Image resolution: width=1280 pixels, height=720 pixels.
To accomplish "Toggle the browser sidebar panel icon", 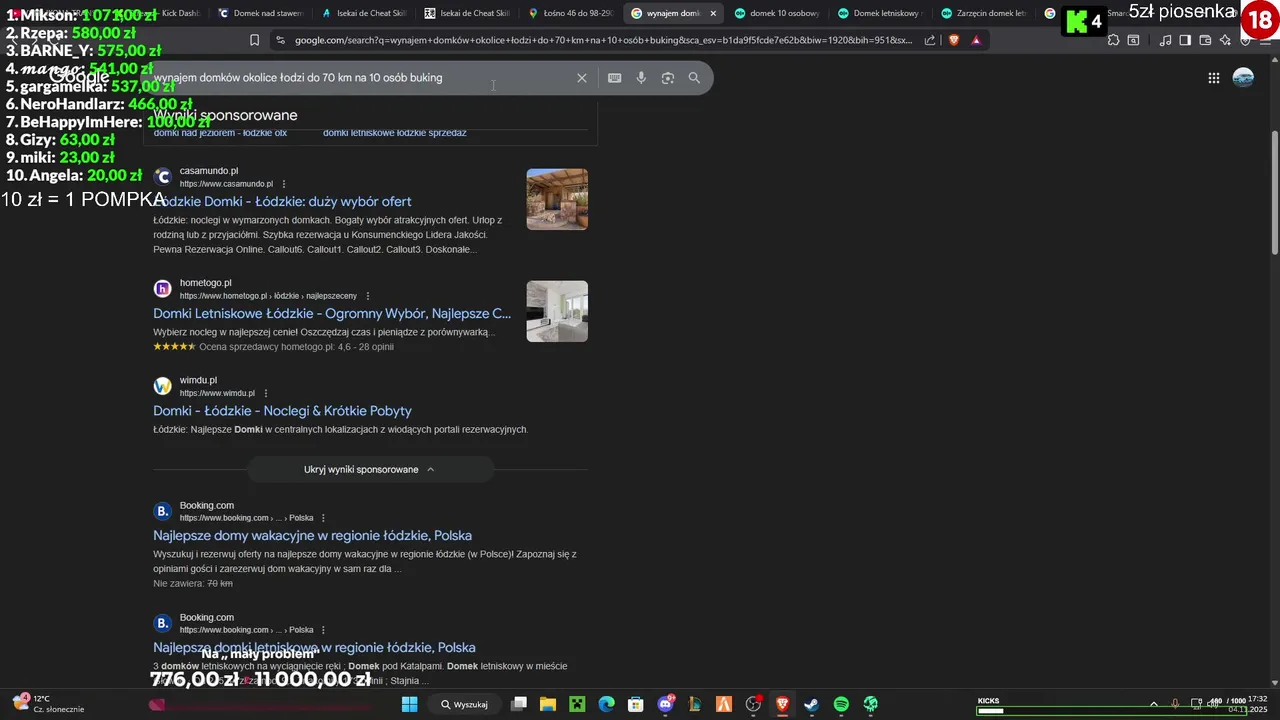I will [1185, 40].
